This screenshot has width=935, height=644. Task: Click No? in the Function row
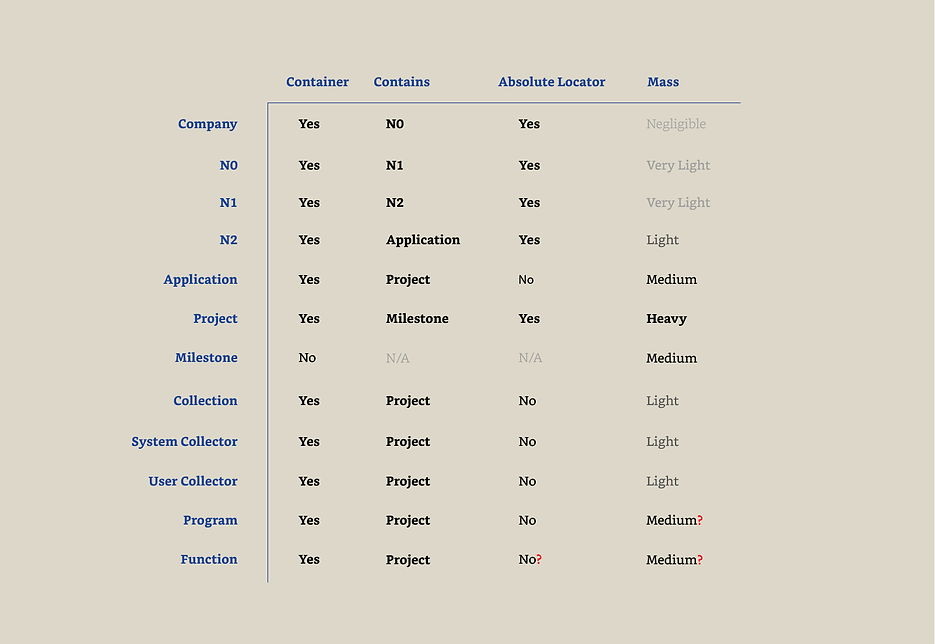click(530, 559)
